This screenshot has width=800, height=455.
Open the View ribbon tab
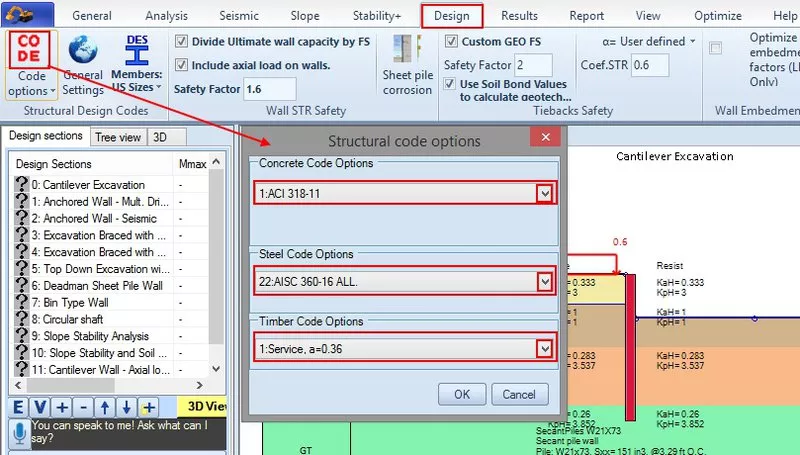[648, 16]
